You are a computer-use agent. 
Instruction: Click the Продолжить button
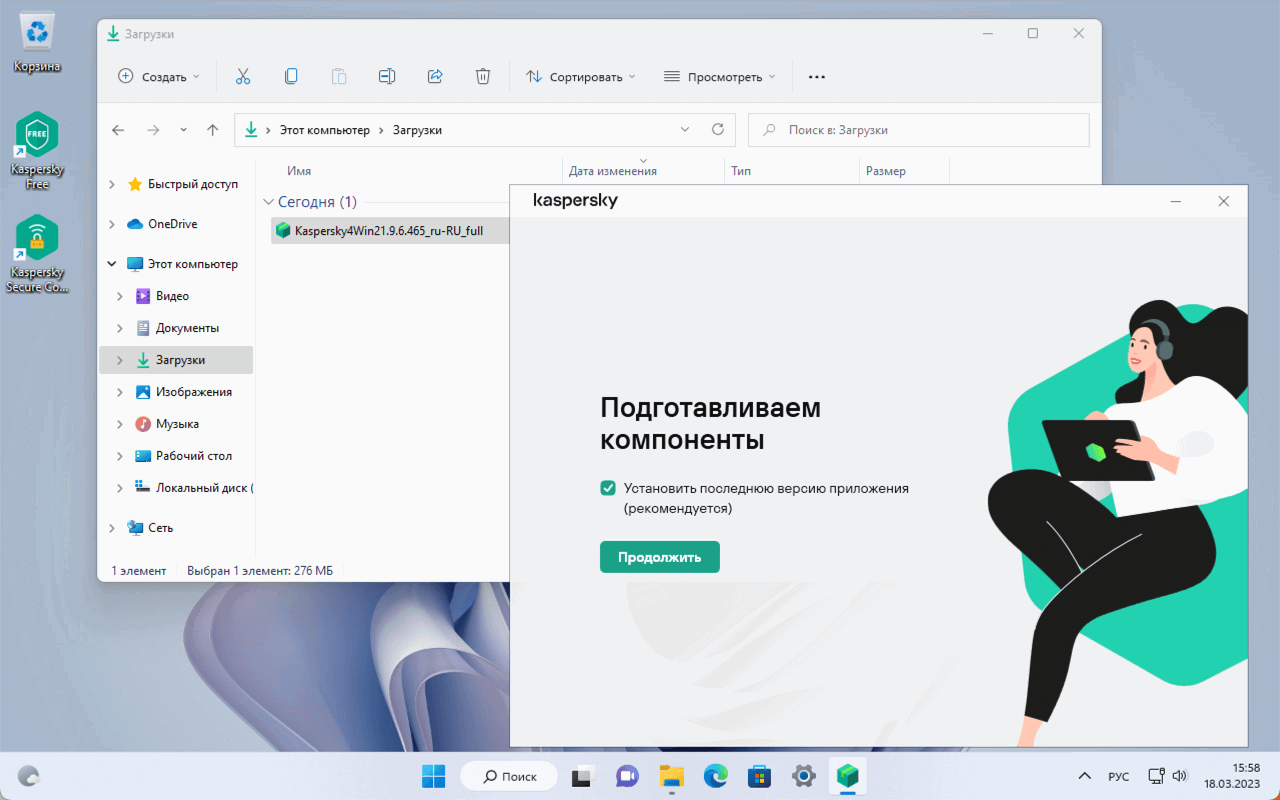[660, 557]
